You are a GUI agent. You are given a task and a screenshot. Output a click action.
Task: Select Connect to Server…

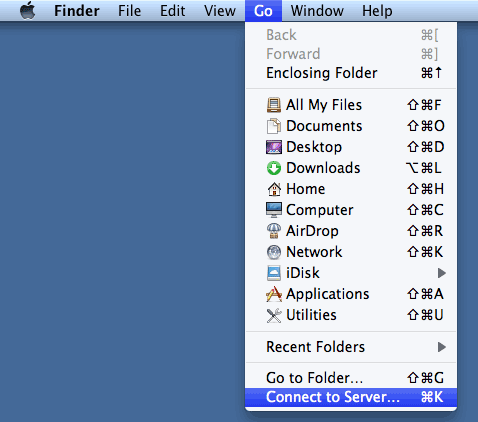(351, 397)
